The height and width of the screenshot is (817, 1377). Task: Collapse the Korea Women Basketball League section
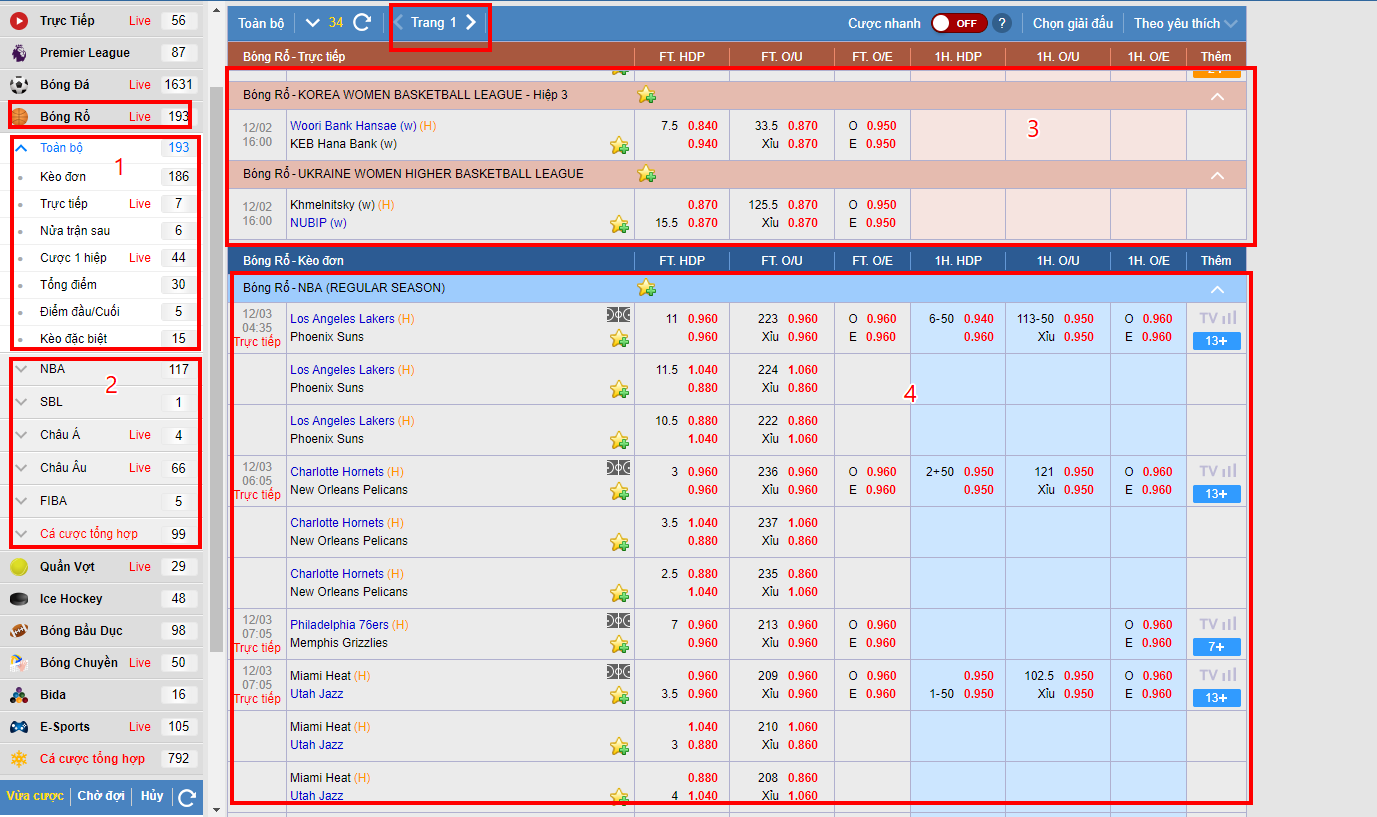tap(1217, 97)
